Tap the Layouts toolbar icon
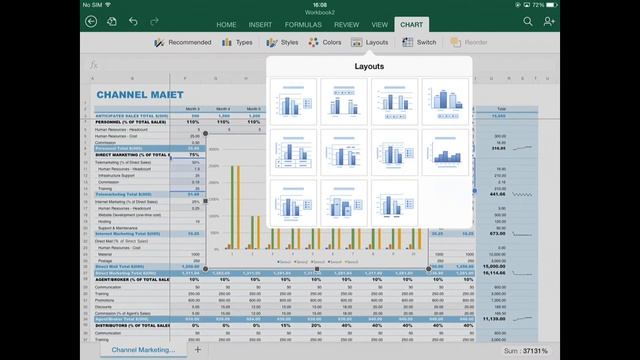The width and height of the screenshot is (640, 360). click(356, 42)
